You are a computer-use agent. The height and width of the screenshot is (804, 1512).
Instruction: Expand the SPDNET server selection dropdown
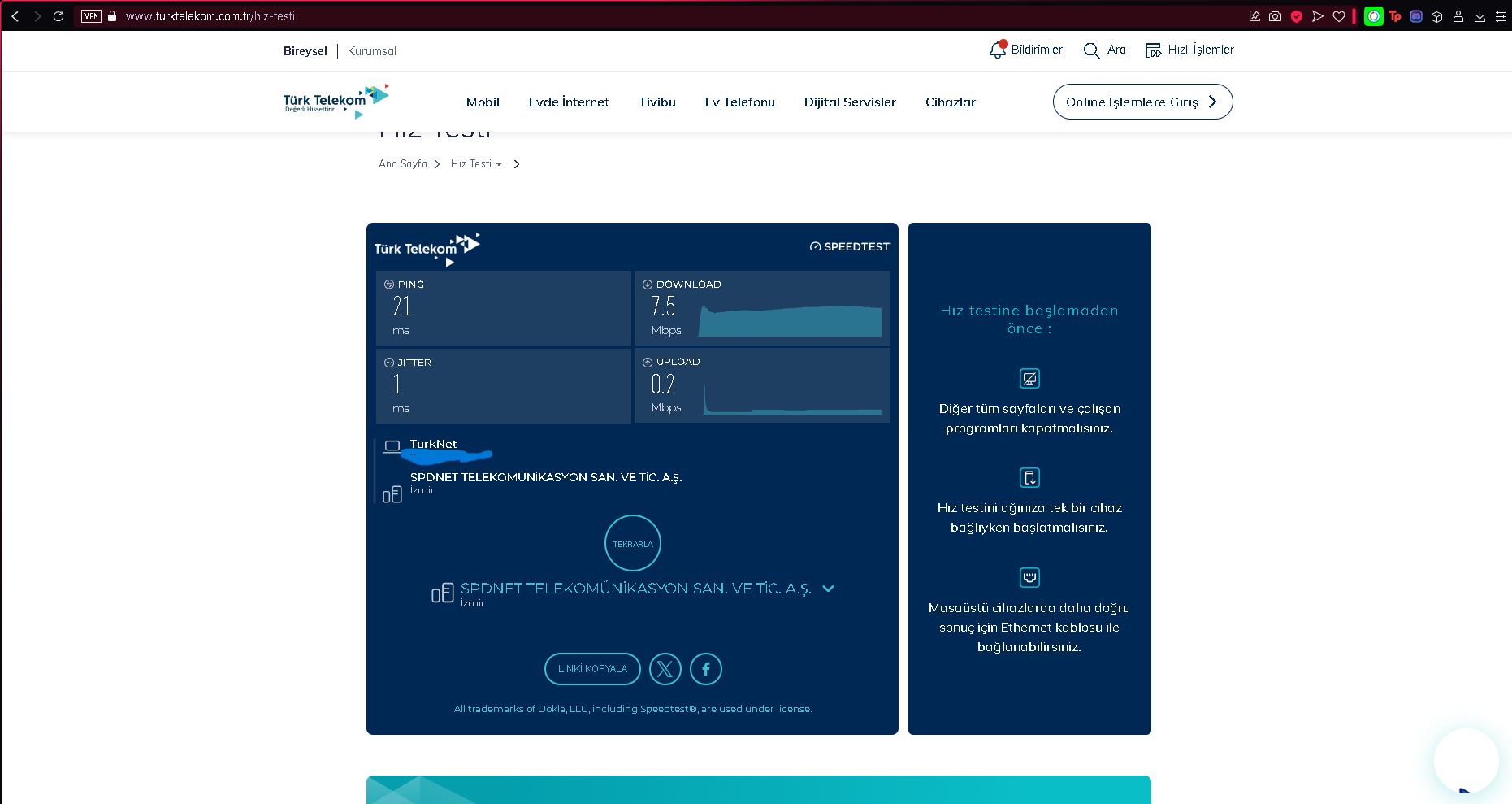pos(828,589)
